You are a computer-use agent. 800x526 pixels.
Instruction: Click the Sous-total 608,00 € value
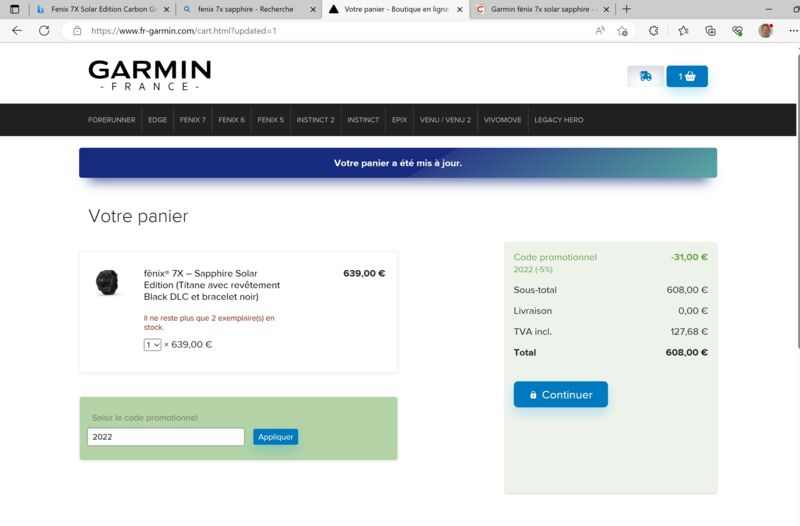click(687, 290)
